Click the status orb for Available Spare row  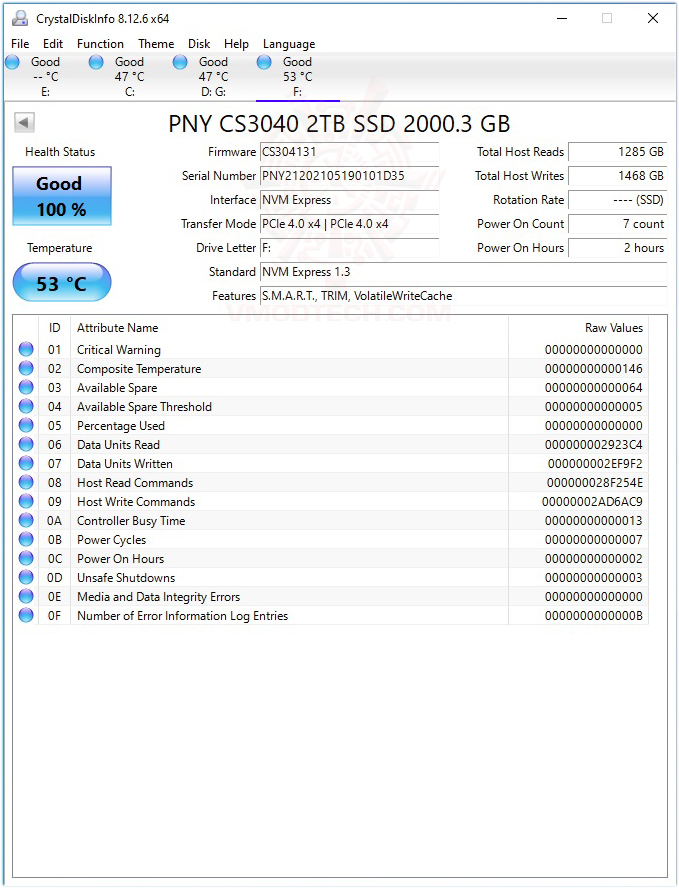26,387
